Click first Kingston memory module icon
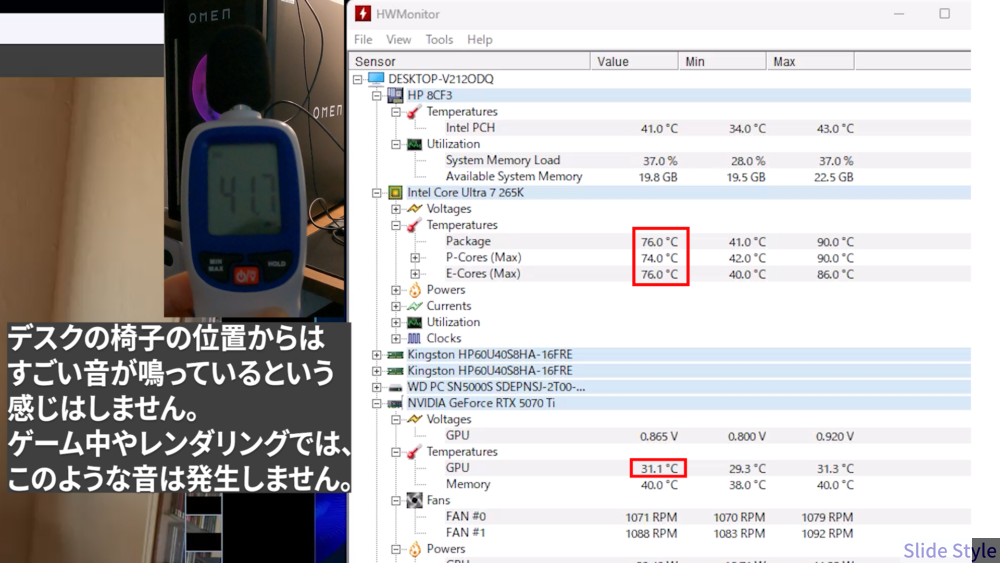Viewport: 1000px width, 563px height. click(395, 355)
